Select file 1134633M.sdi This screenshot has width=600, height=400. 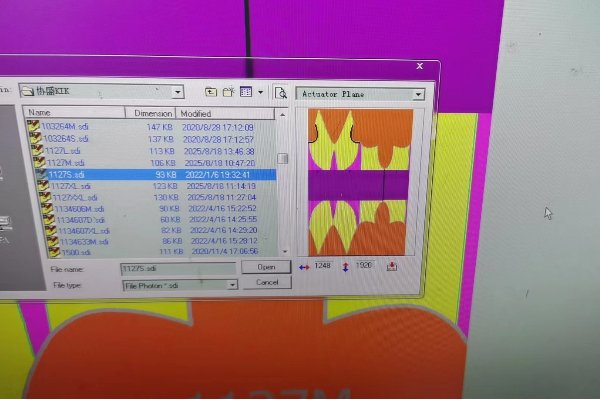coord(84,242)
